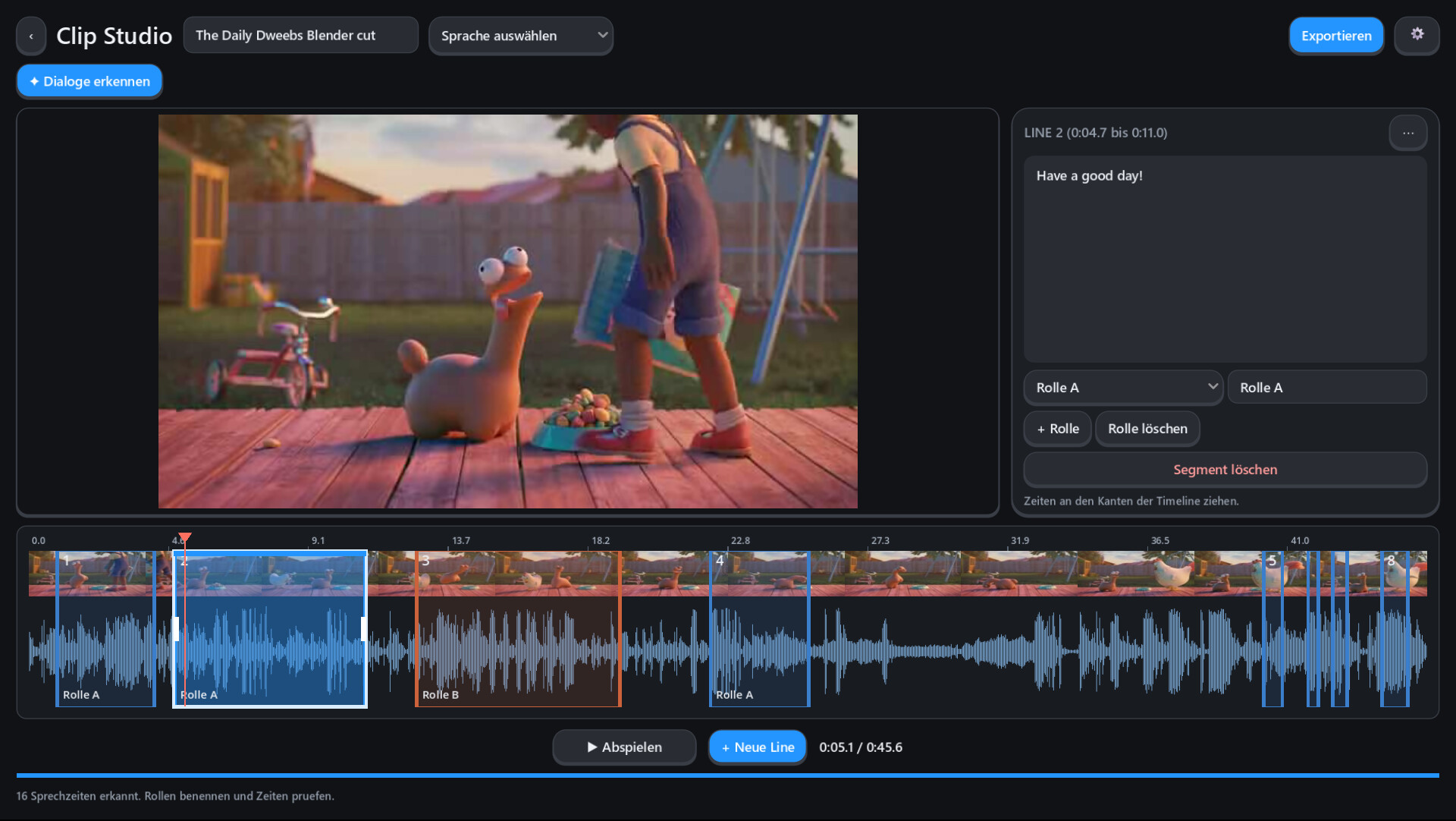
Task: Click the dialogue text area with 'Have a good day!'
Action: coord(1225,259)
